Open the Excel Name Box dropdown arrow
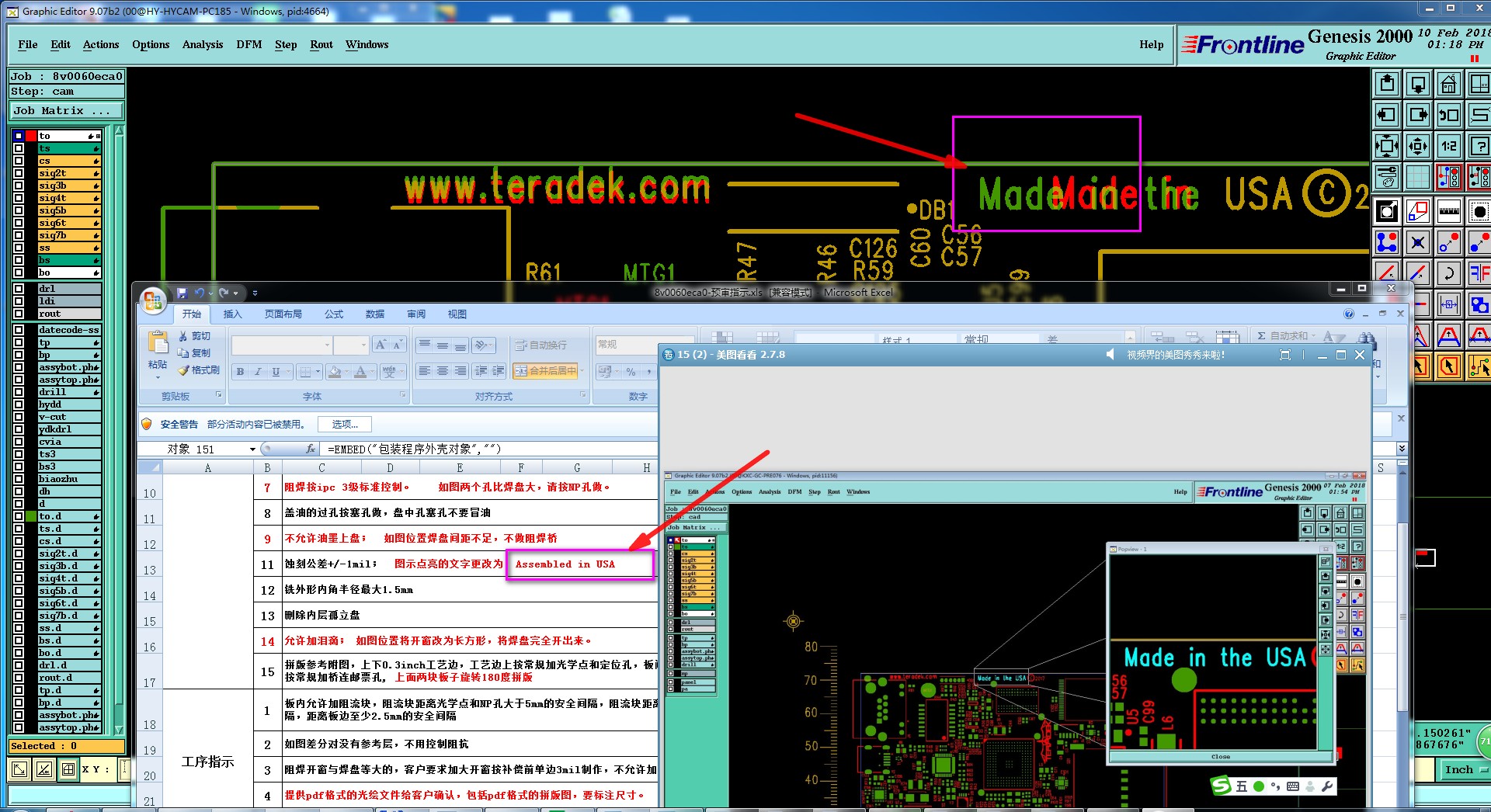This screenshot has width=1491, height=812. point(252,449)
